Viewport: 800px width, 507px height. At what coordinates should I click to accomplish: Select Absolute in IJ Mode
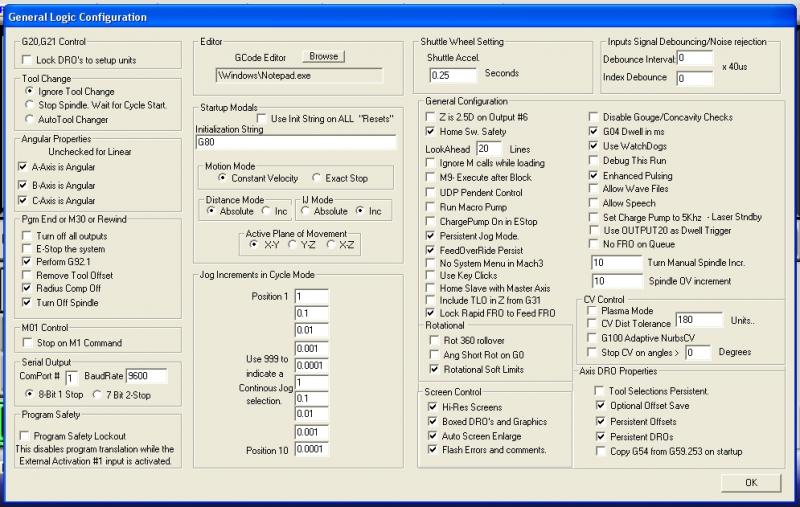305,211
